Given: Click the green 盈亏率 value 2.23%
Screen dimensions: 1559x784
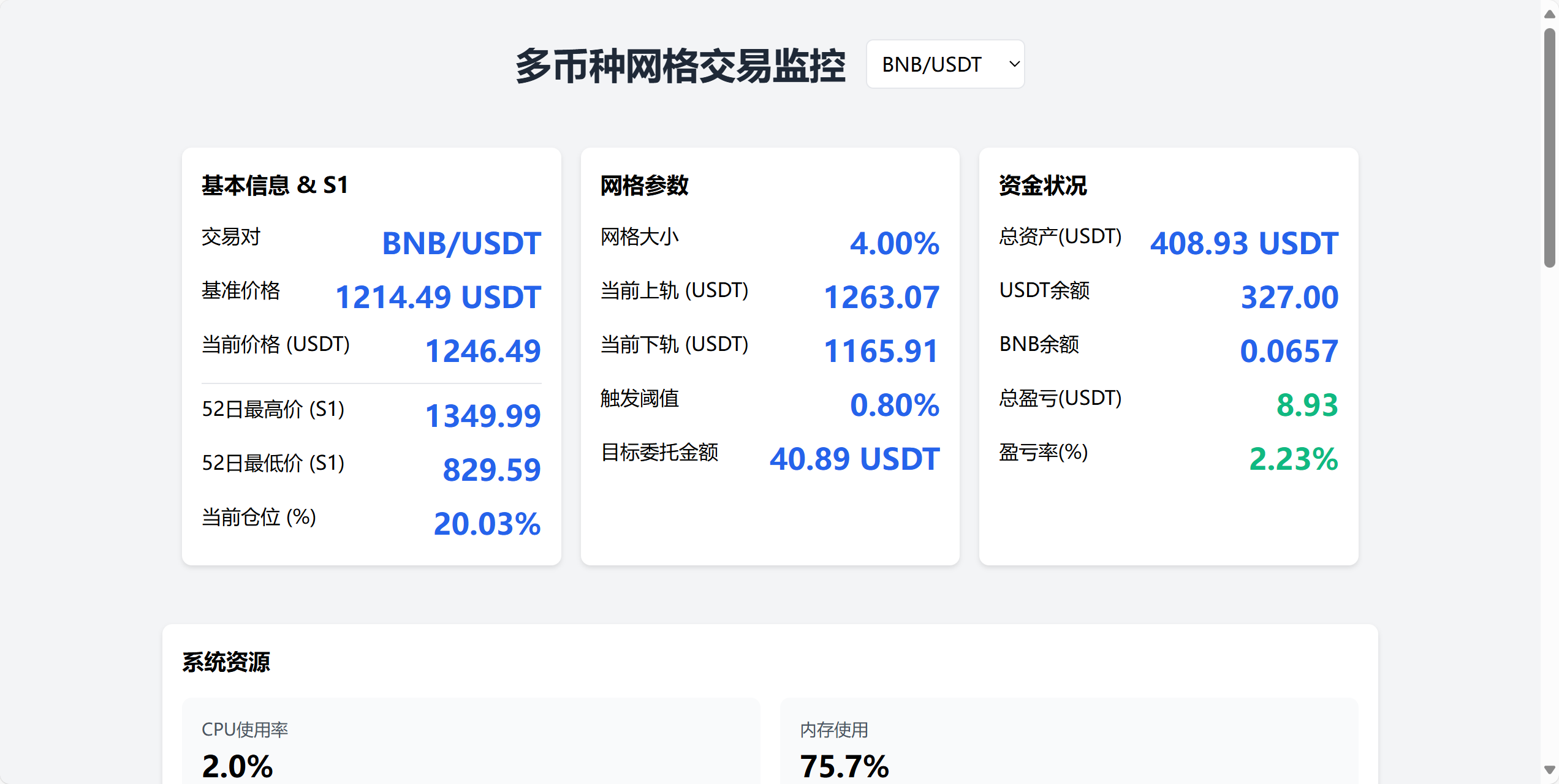Looking at the screenshot, I should click(1294, 459).
